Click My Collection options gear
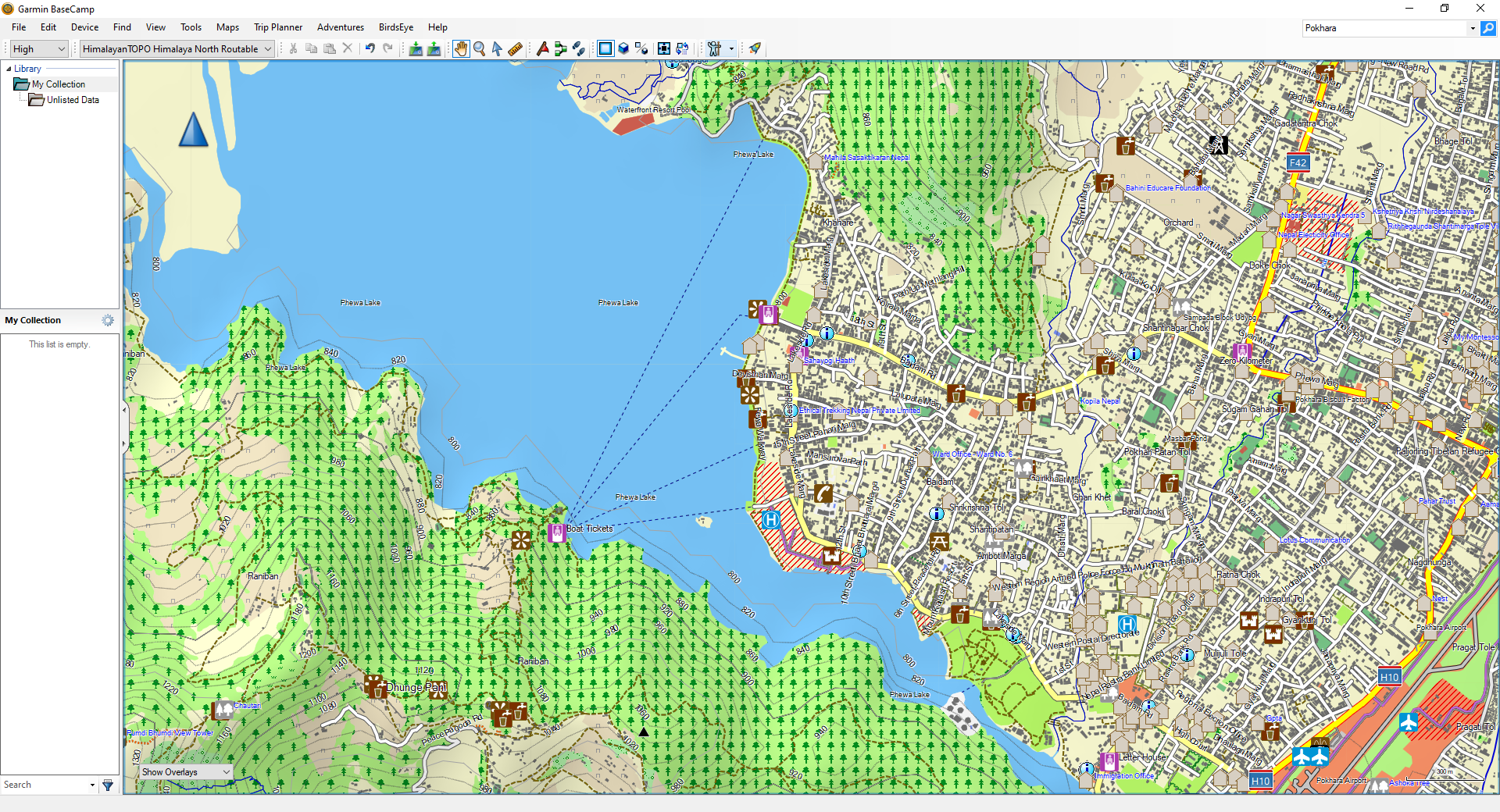 (x=108, y=320)
